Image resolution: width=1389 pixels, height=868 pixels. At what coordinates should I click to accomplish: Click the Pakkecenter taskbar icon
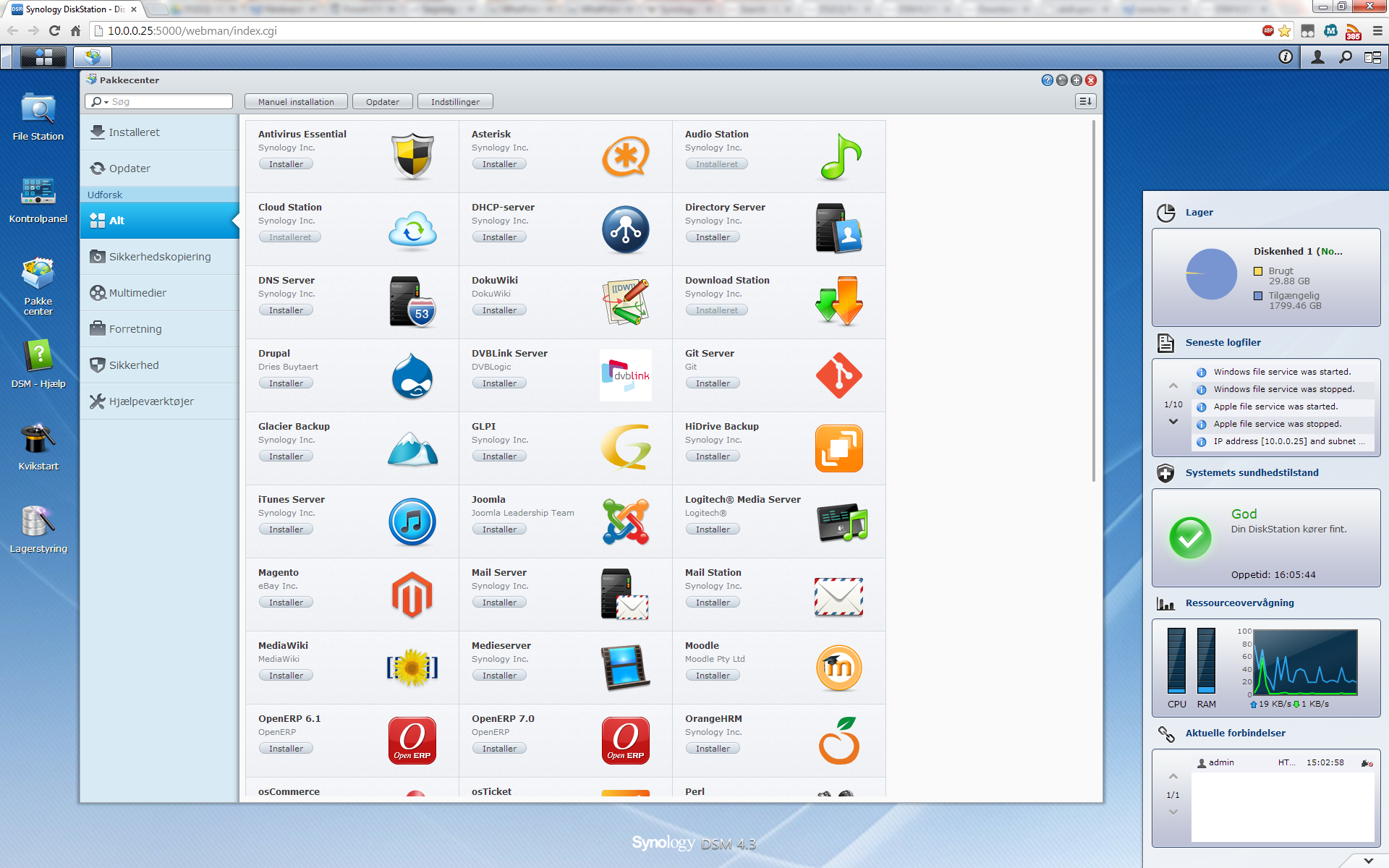[x=93, y=57]
